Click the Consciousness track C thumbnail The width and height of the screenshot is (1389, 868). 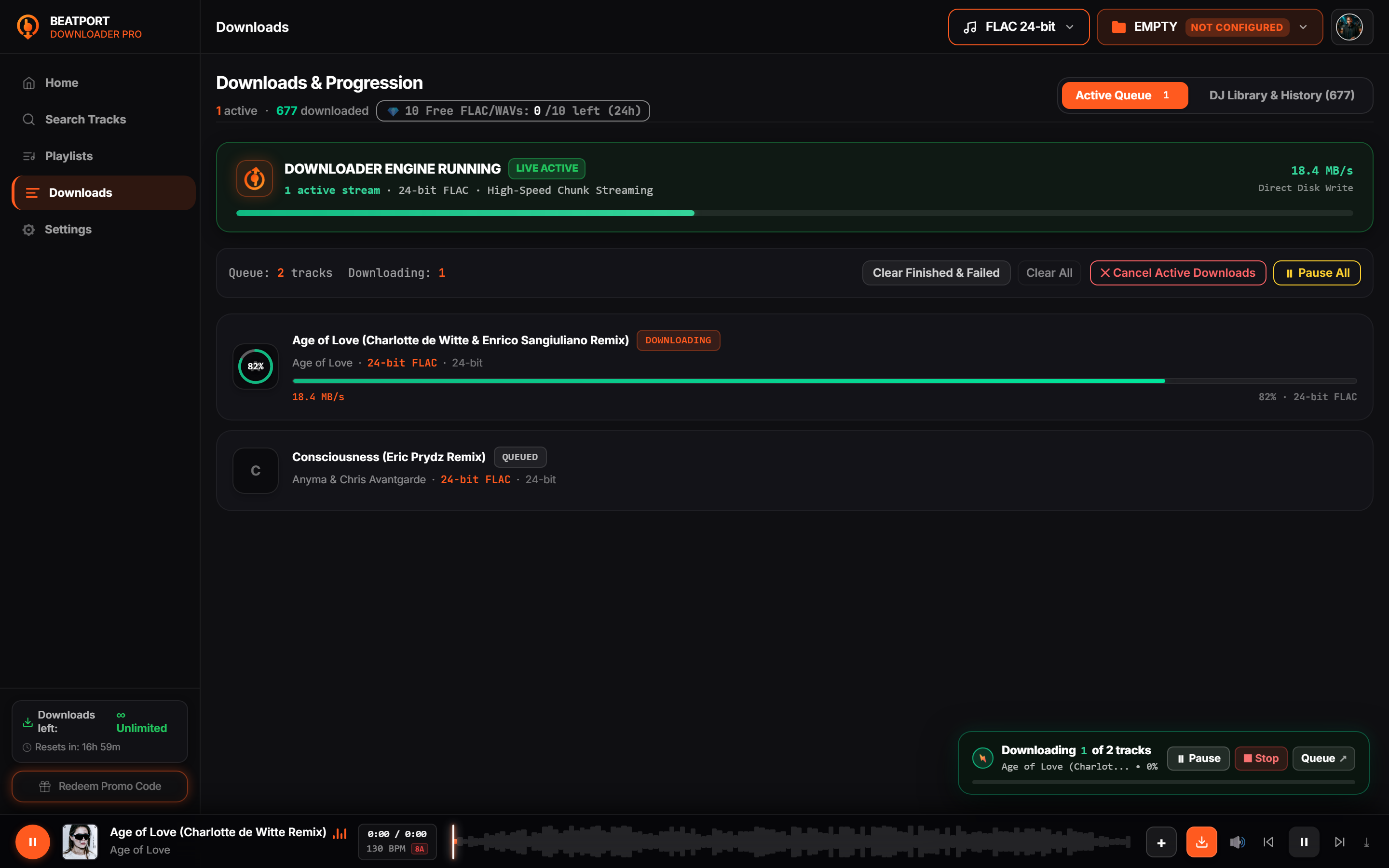pos(256,471)
